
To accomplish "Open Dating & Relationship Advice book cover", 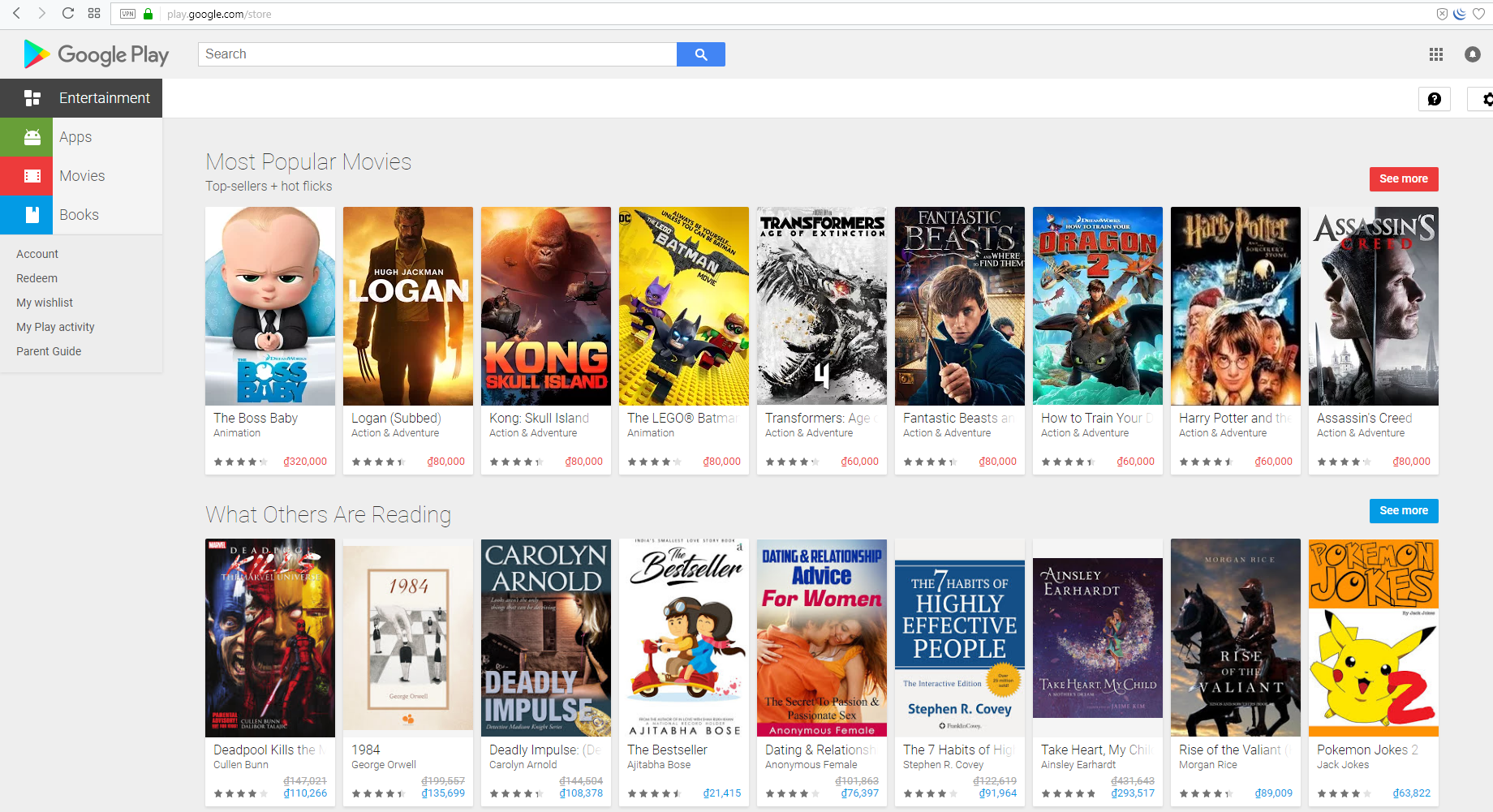I will (822, 638).
